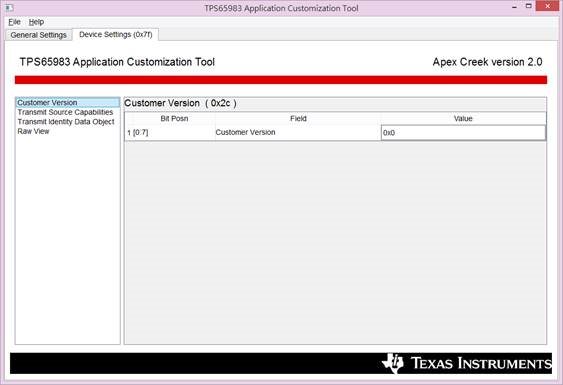
Task: Open the Help menu
Action: coord(36,22)
